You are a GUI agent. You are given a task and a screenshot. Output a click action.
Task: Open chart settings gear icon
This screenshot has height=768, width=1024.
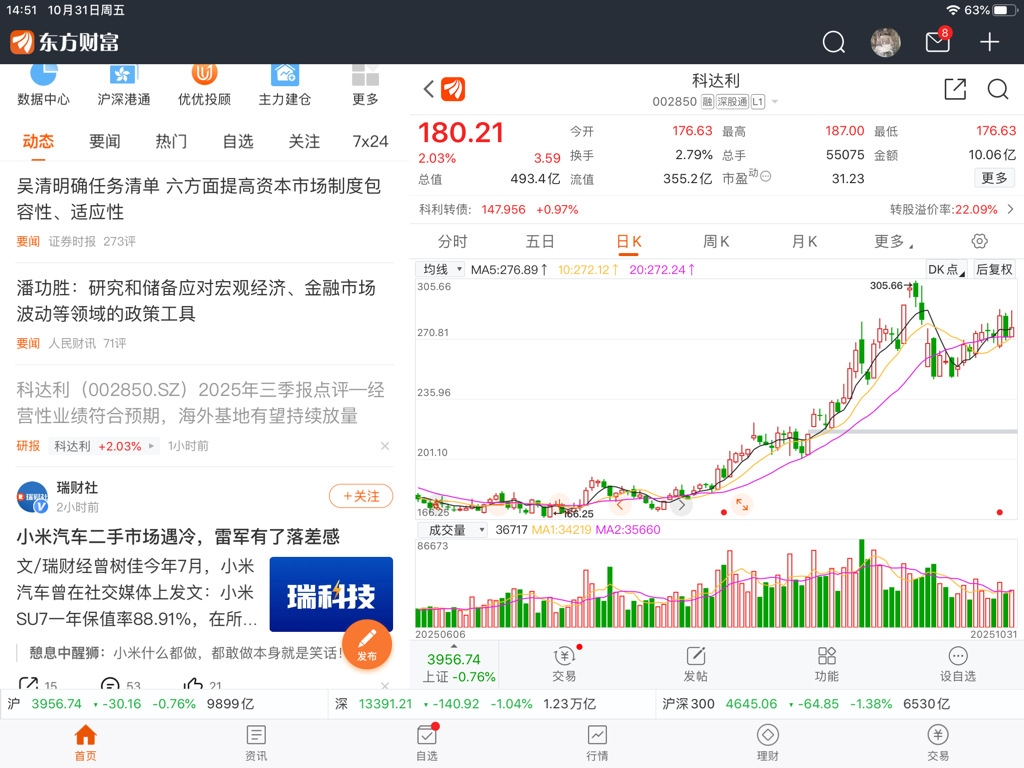979,241
